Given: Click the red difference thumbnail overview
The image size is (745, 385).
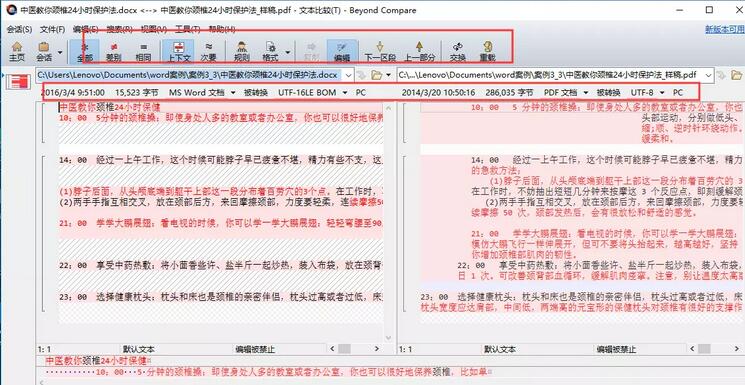Looking at the screenshot, I should 19,82.
